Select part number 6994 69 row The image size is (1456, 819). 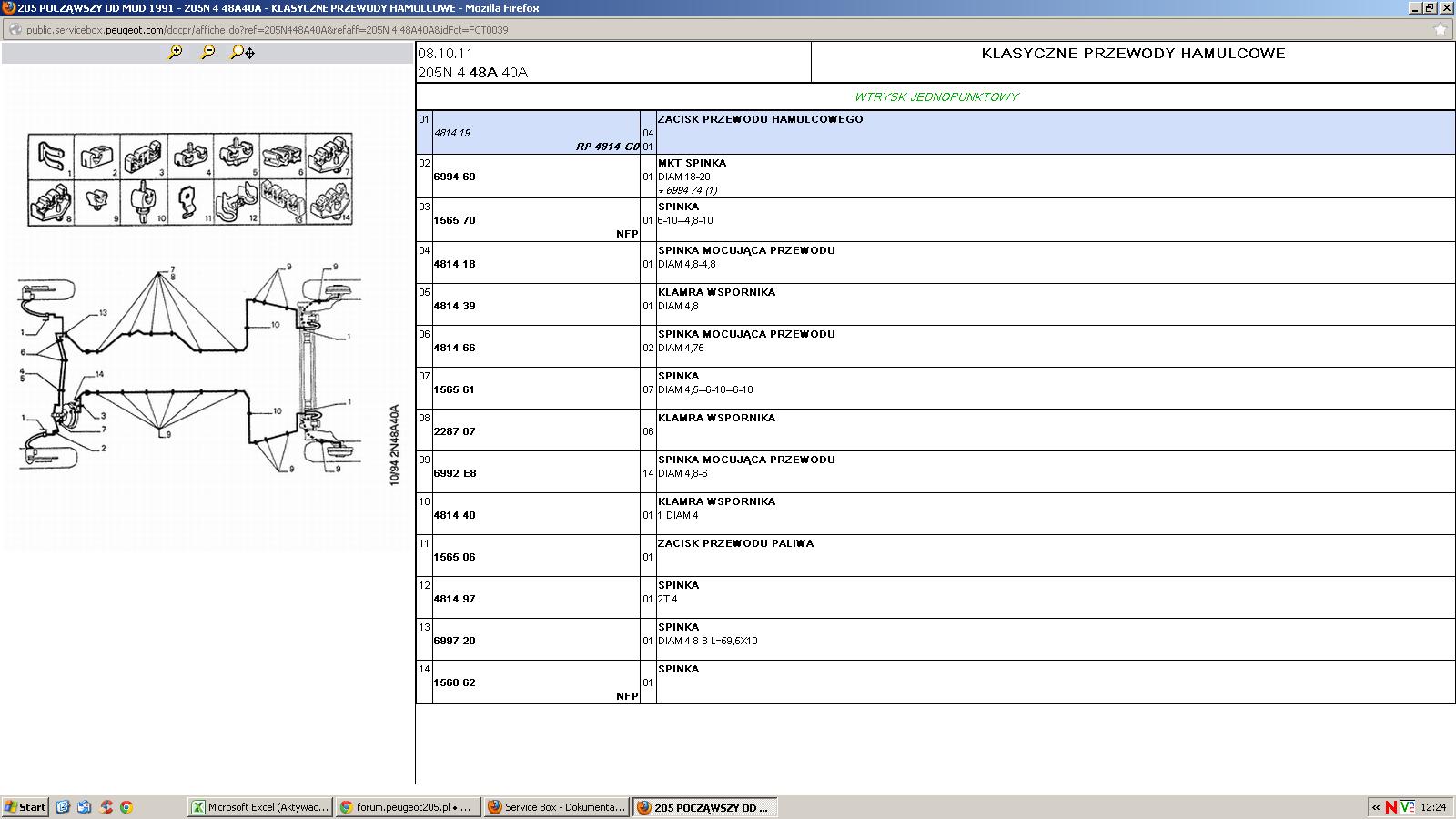[x=454, y=177]
